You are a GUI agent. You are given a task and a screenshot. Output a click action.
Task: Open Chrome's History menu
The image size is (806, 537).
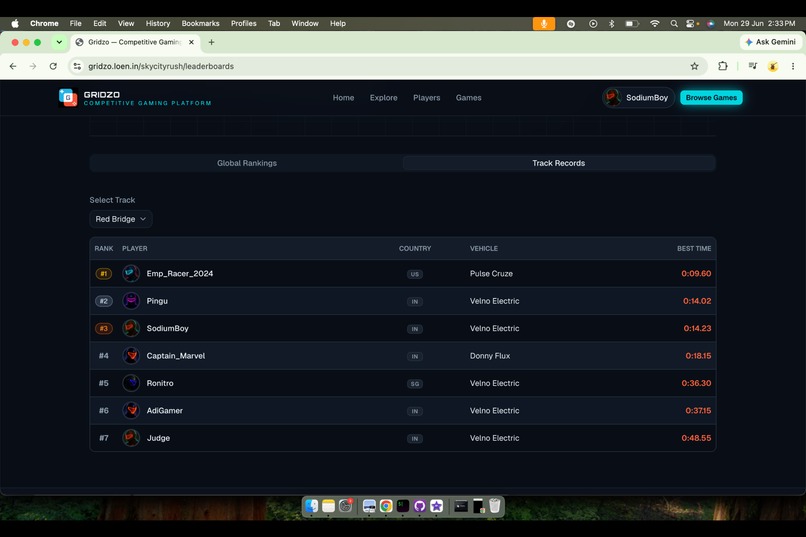pyautogui.click(x=158, y=24)
